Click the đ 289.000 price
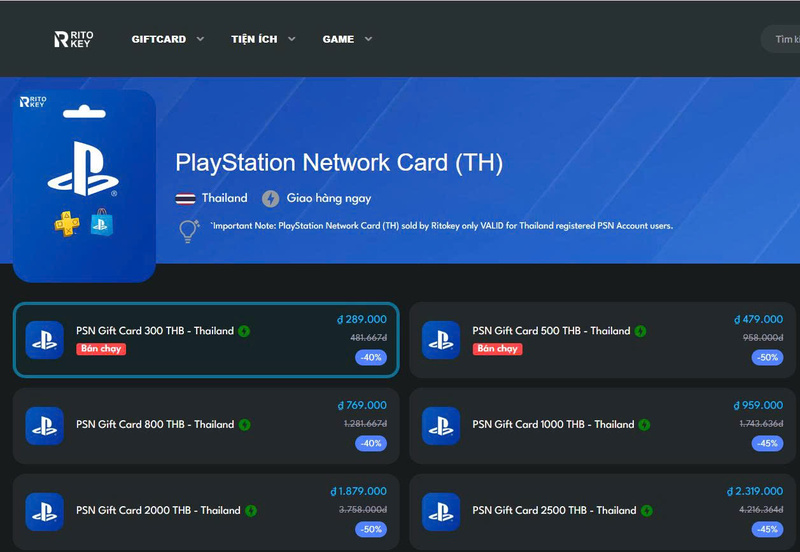Viewport: 800px width, 552px height. [362, 319]
